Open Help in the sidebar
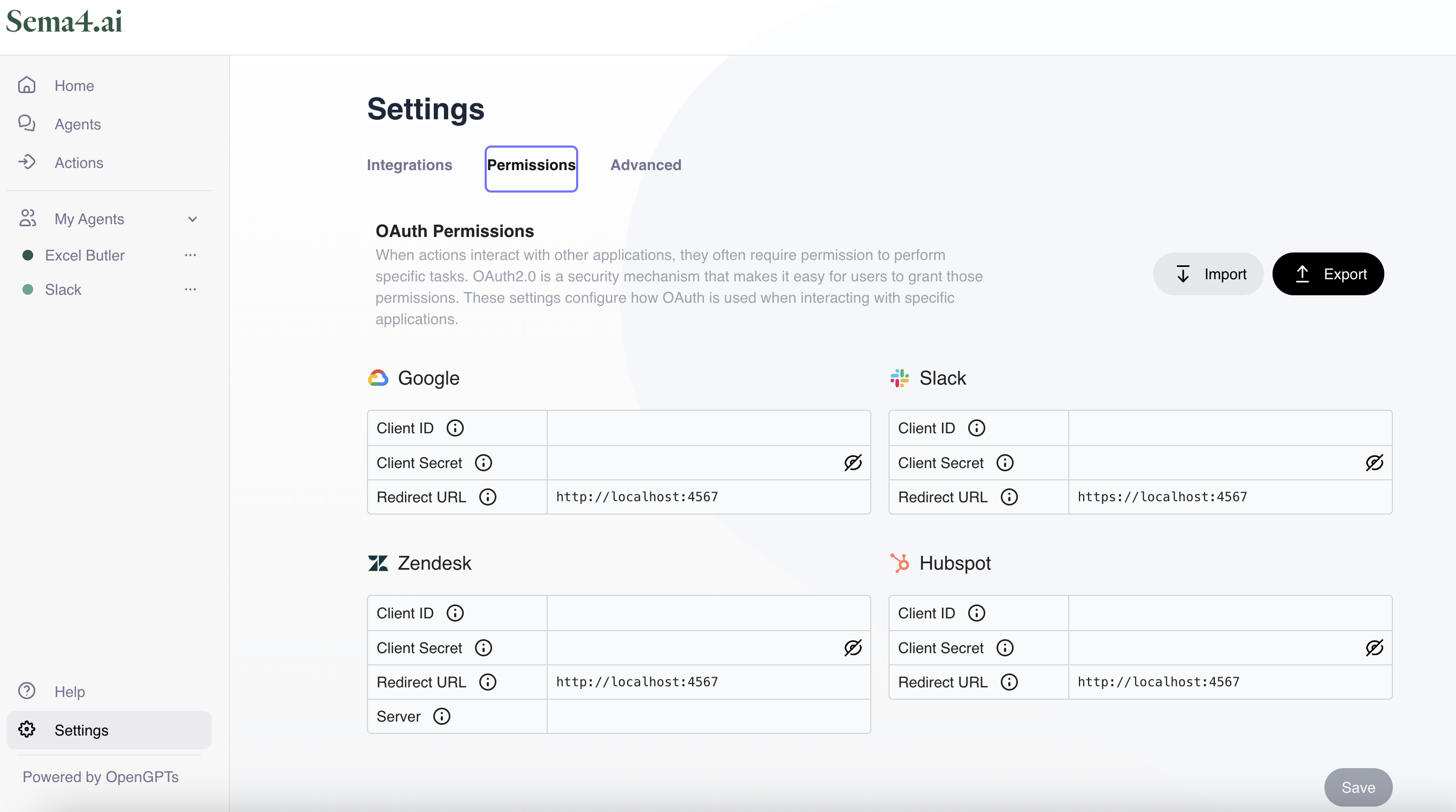1456x812 pixels. click(109, 691)
